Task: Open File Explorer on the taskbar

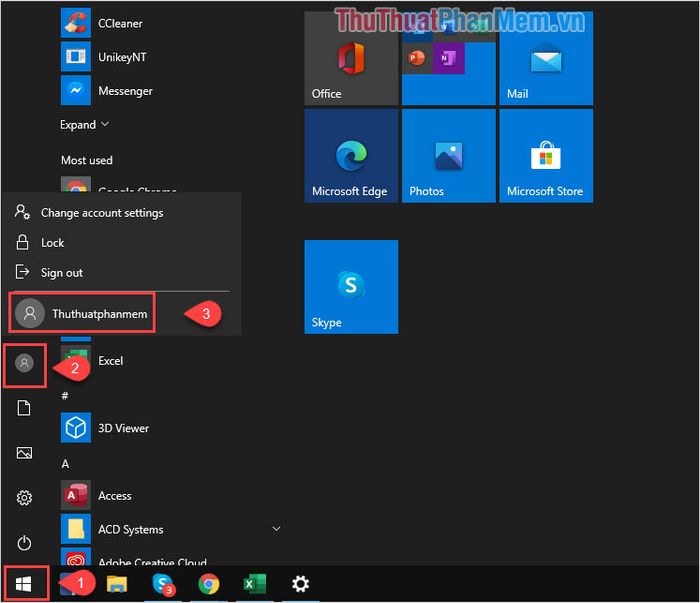Action: tap(117, 584)
